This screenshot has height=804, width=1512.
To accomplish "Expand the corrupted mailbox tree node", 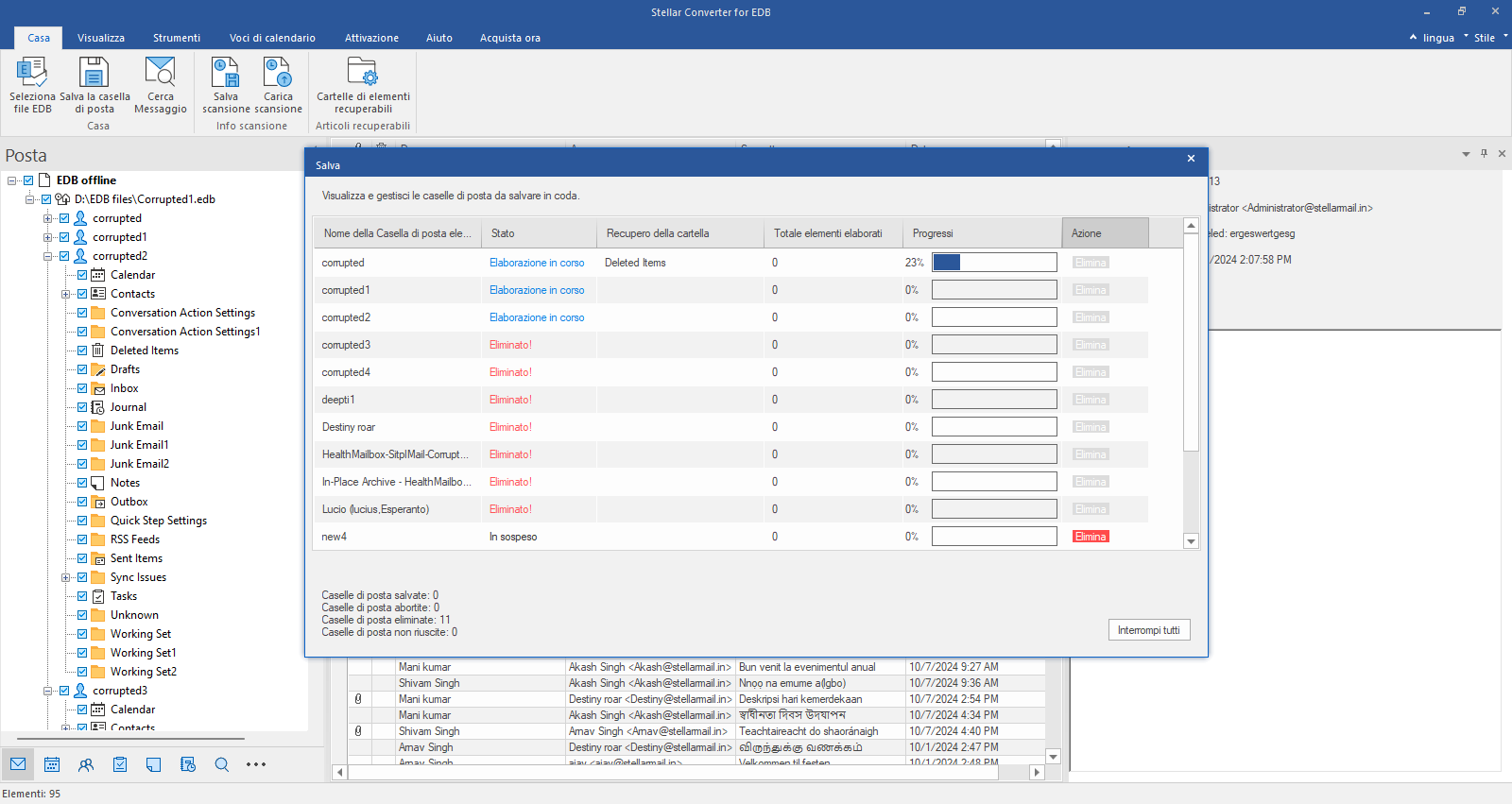I will (47, 218).
